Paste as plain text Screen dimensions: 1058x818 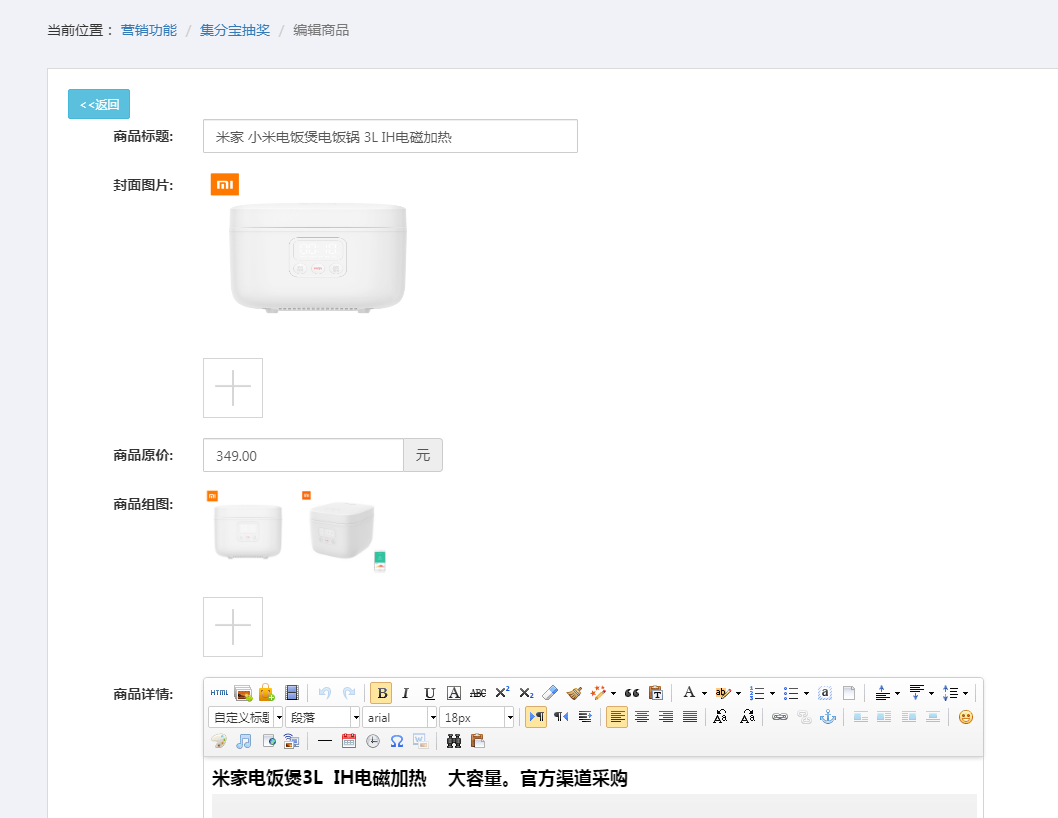[x=656, y=693]
